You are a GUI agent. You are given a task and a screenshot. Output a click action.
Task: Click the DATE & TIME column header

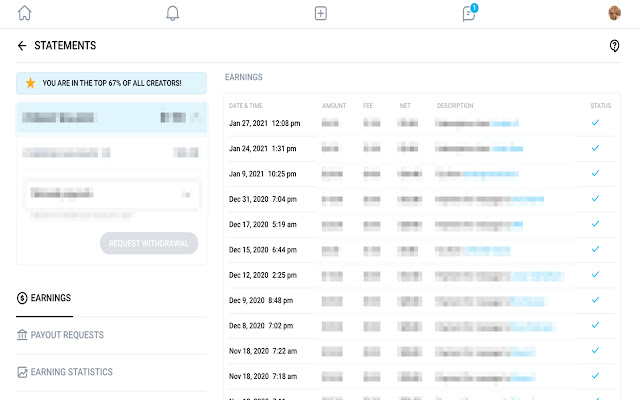[x=246, y=106]
